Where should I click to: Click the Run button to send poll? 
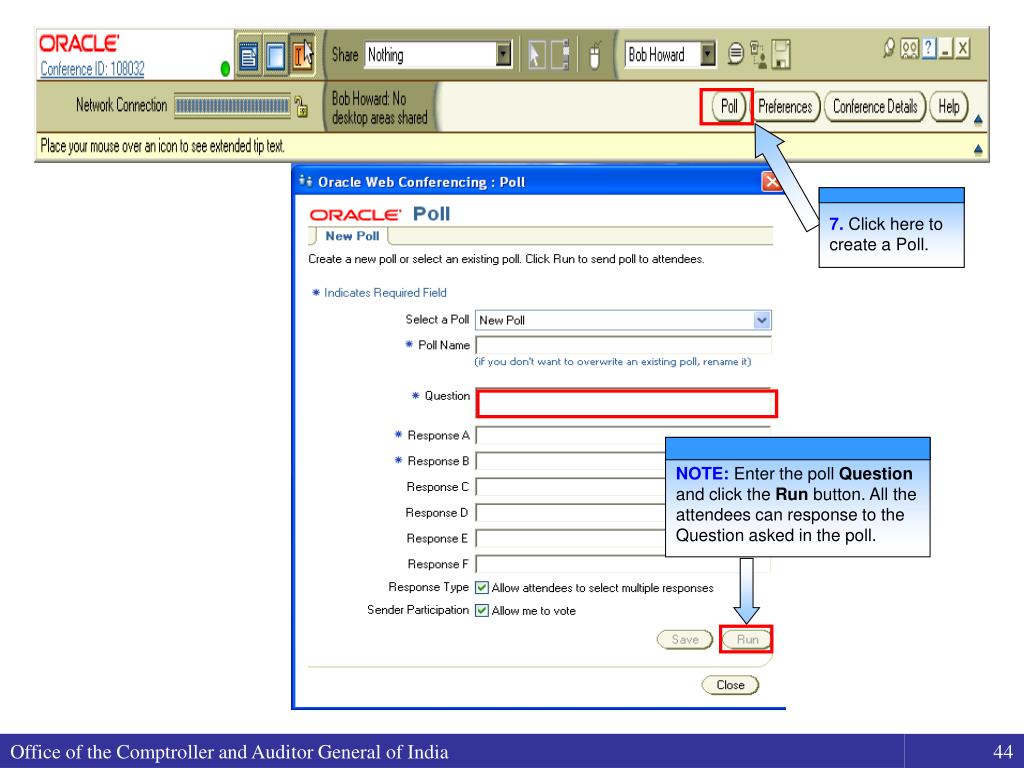point(746,639)
